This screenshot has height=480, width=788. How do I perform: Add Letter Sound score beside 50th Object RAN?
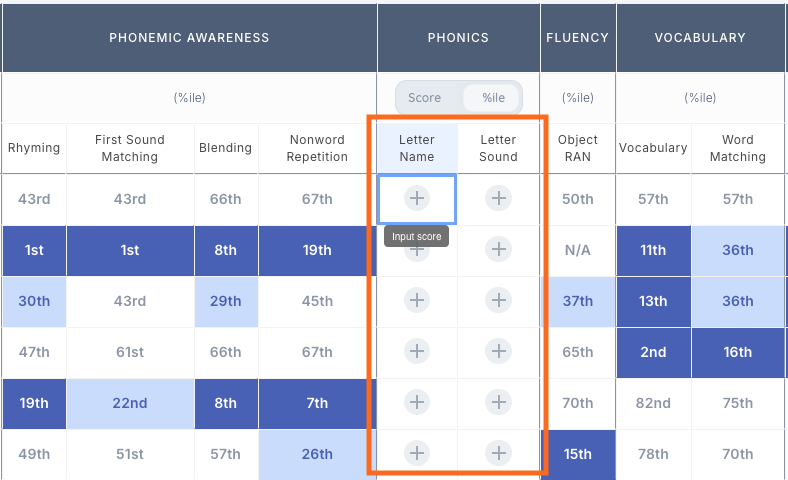tap(498, 199)
